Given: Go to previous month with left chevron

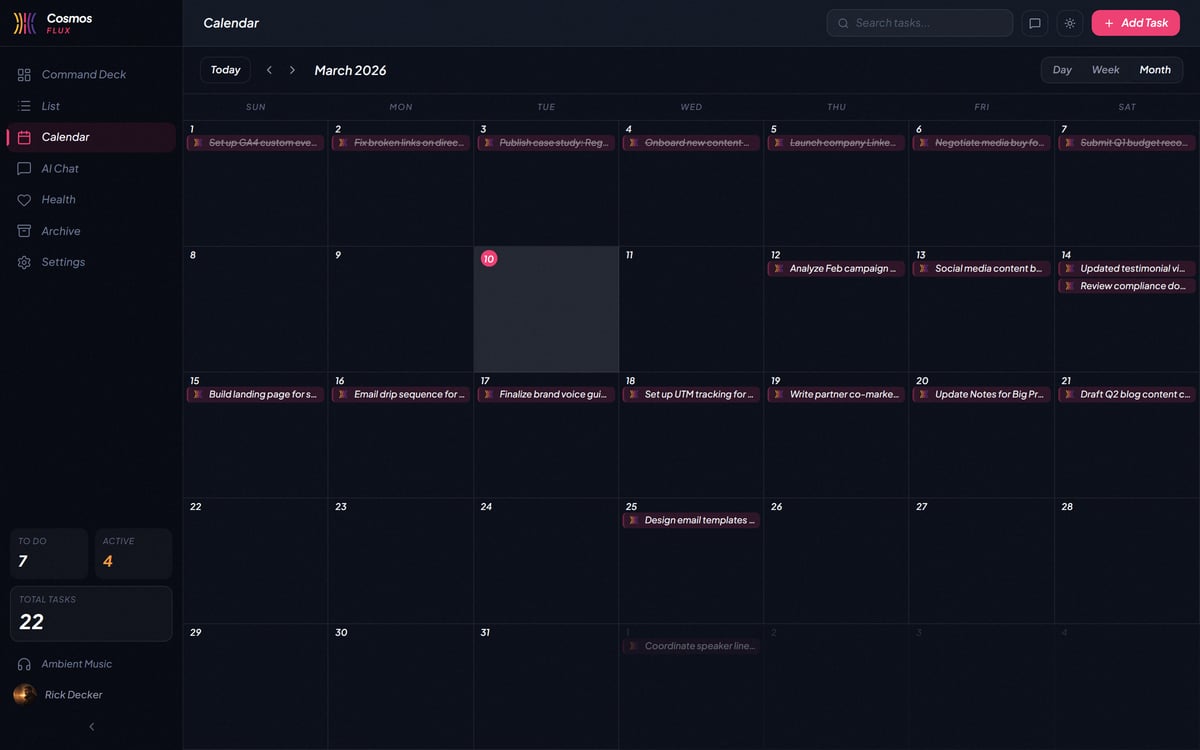Looking at the screenshot, I should click(x=269, y=70).
